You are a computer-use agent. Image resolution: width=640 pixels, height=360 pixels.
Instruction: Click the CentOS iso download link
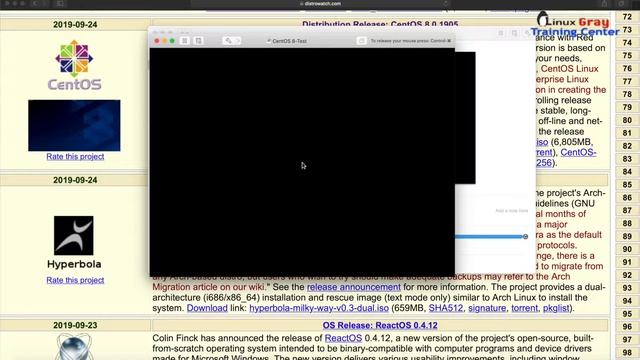[542, 142]
